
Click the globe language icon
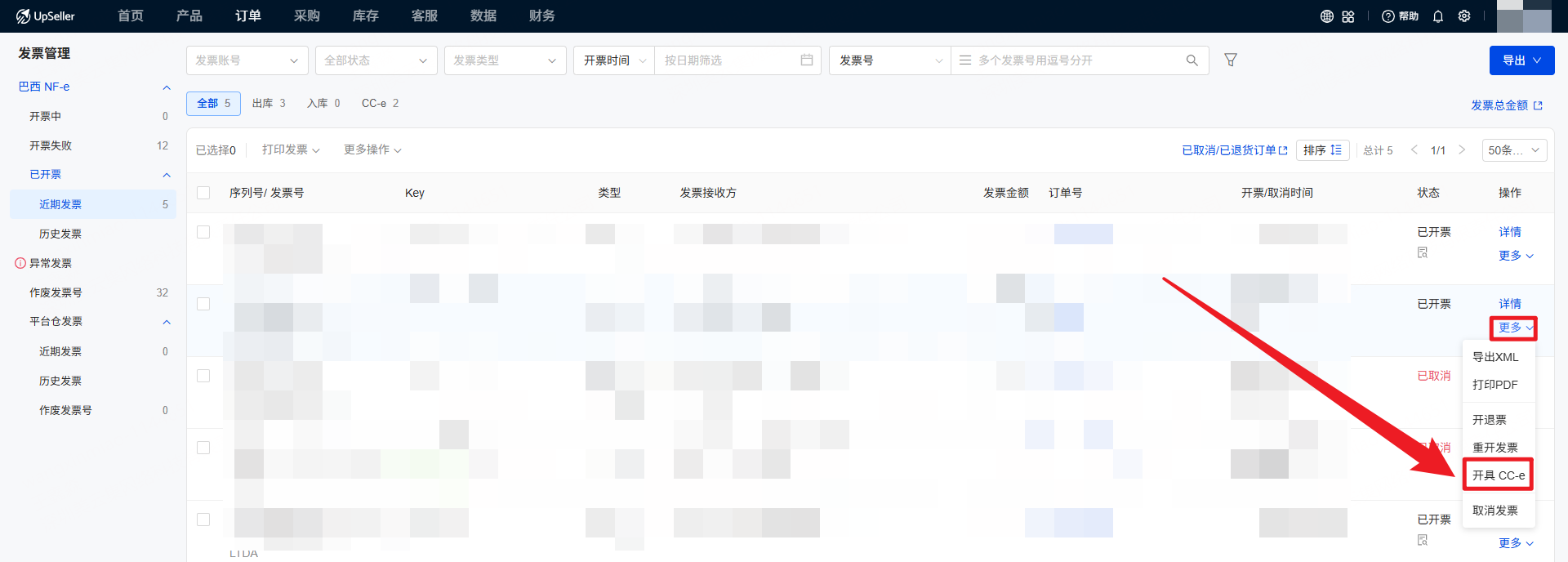tap(1326, 16)
